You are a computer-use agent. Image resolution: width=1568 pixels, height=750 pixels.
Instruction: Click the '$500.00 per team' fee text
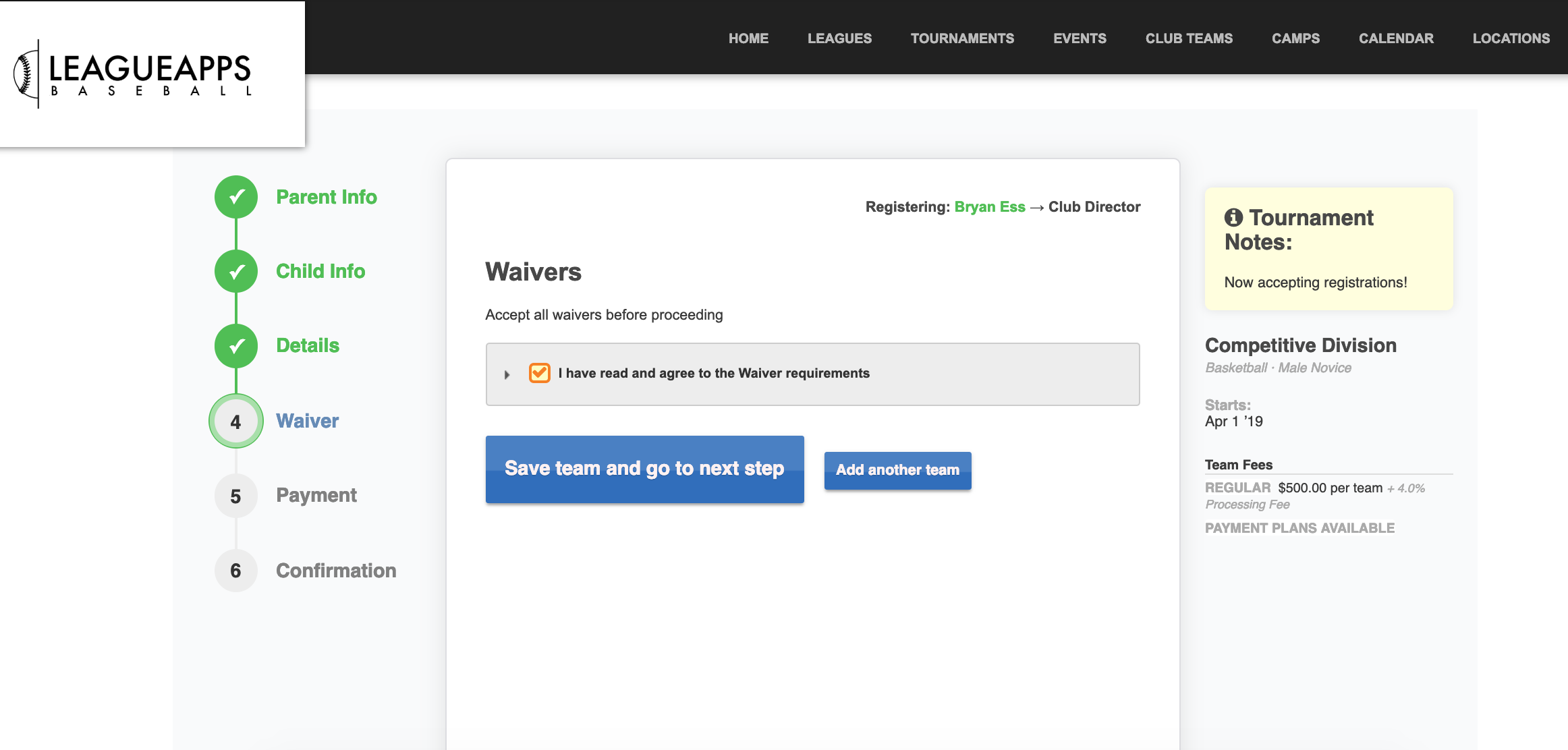1330,488
